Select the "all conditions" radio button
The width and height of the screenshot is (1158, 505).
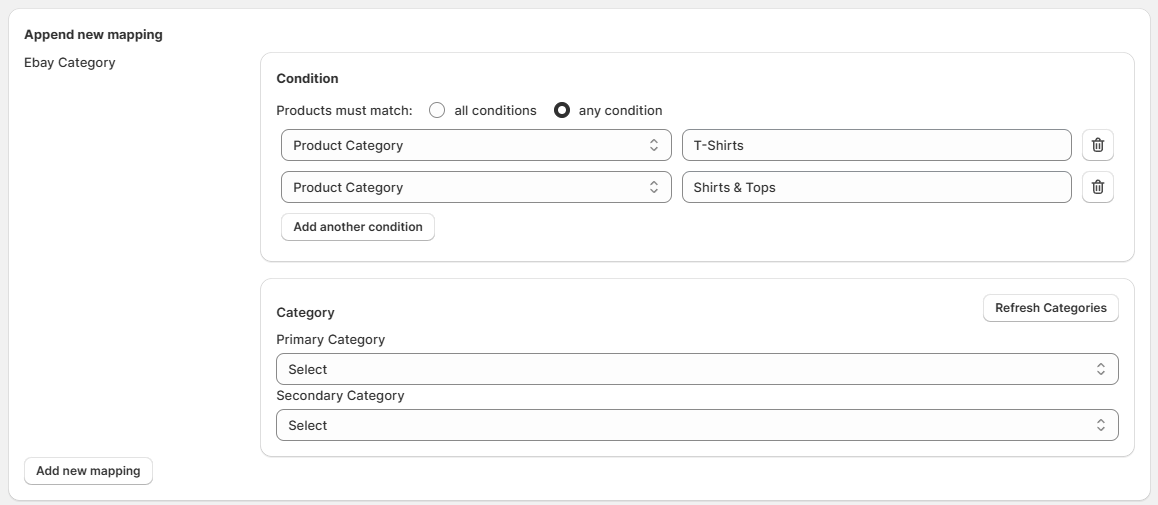point(437,110)
